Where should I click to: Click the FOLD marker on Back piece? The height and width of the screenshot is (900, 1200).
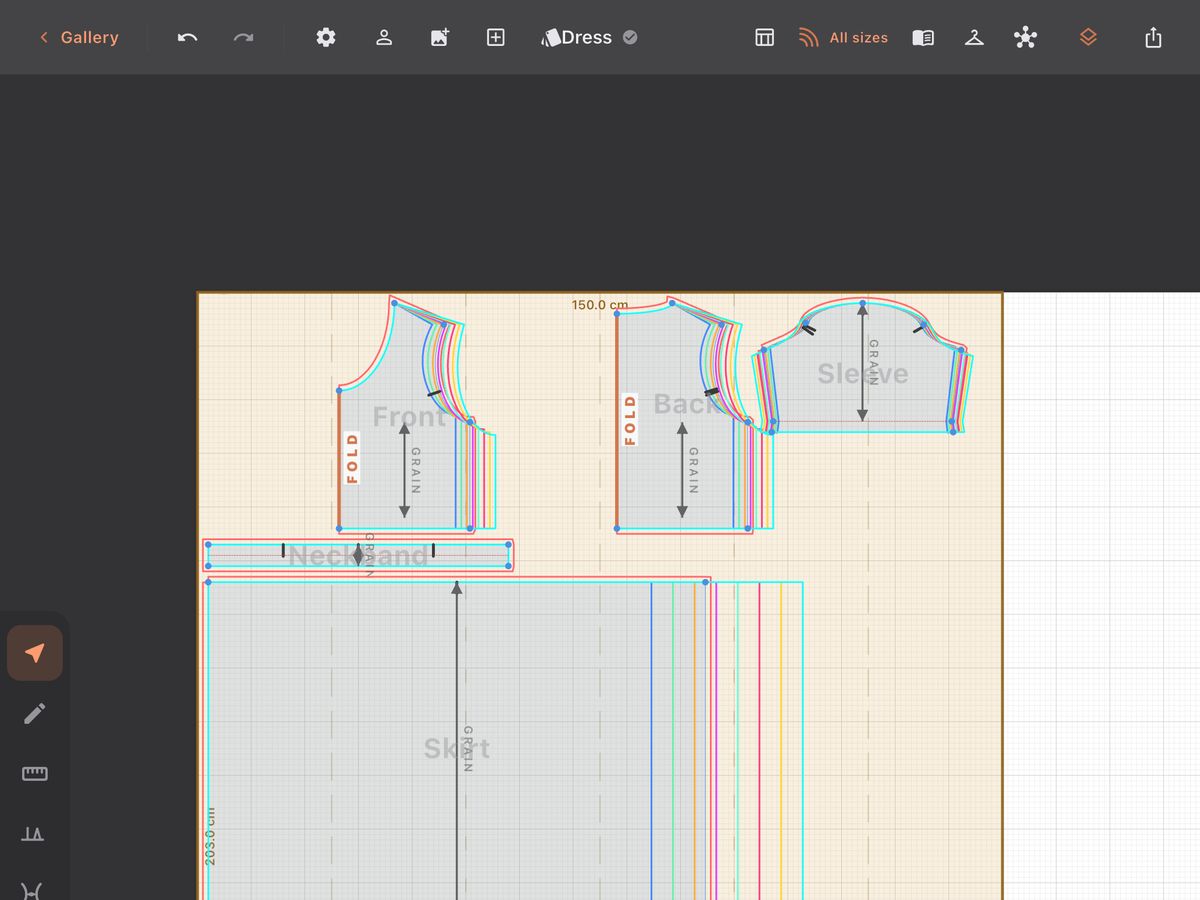pos(630,419)
